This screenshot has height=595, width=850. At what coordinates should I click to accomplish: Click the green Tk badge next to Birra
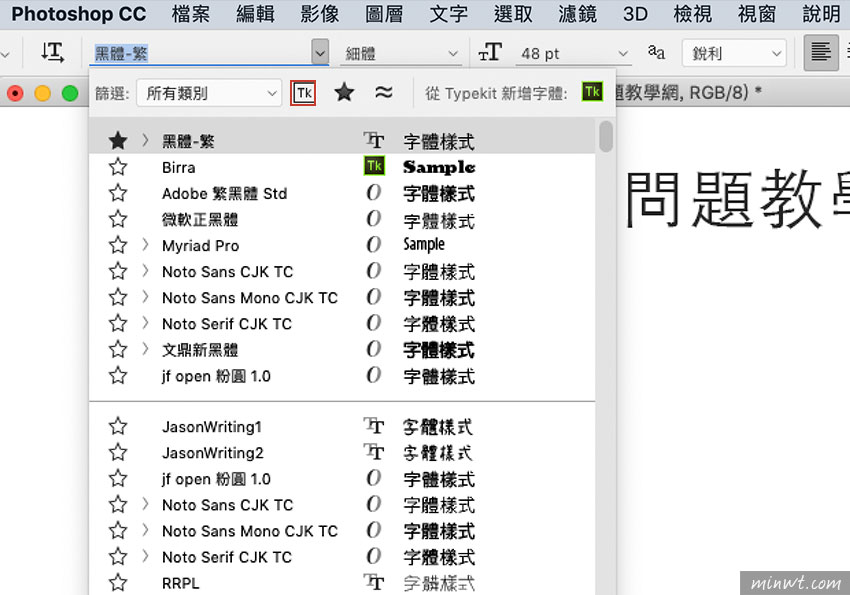click(374, 167)
